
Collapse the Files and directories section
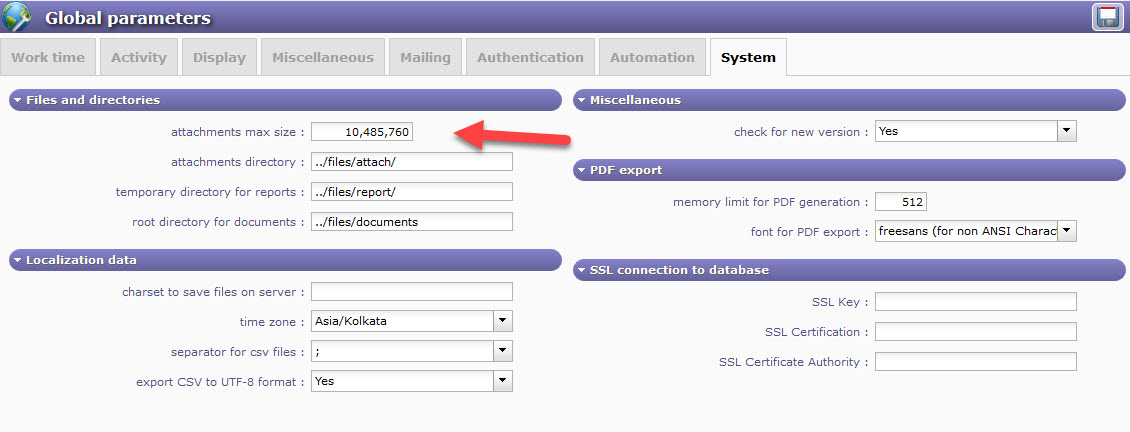[18, 100]
